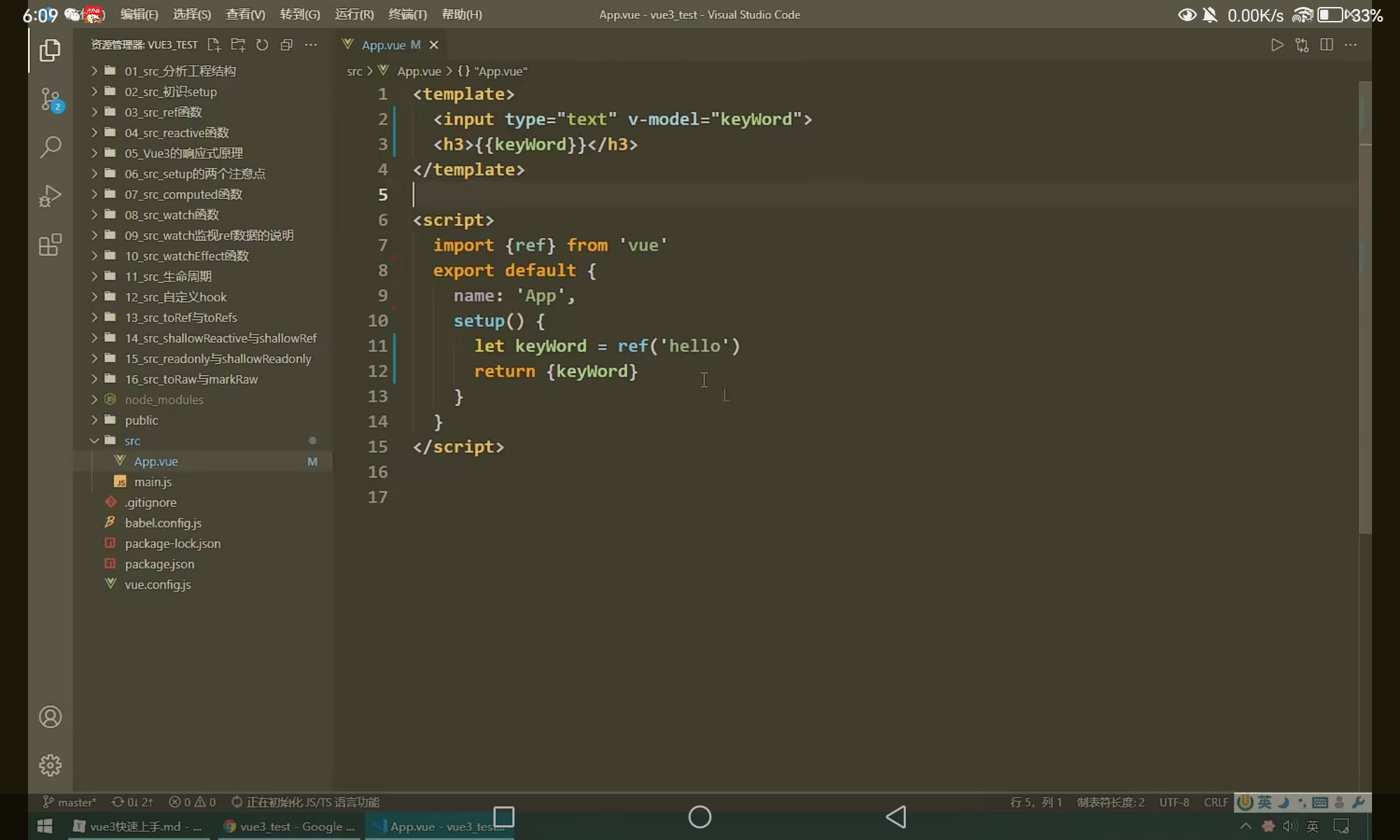The width and height of the screenshot is (1400, 840).
Task: Open the 运行(R) run menu
Action: (354, 15)
